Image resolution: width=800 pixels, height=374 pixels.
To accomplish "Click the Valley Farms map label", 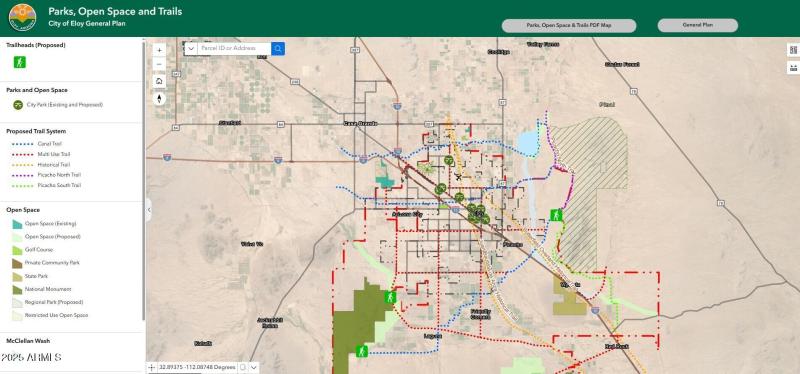I will click(543, 44).
